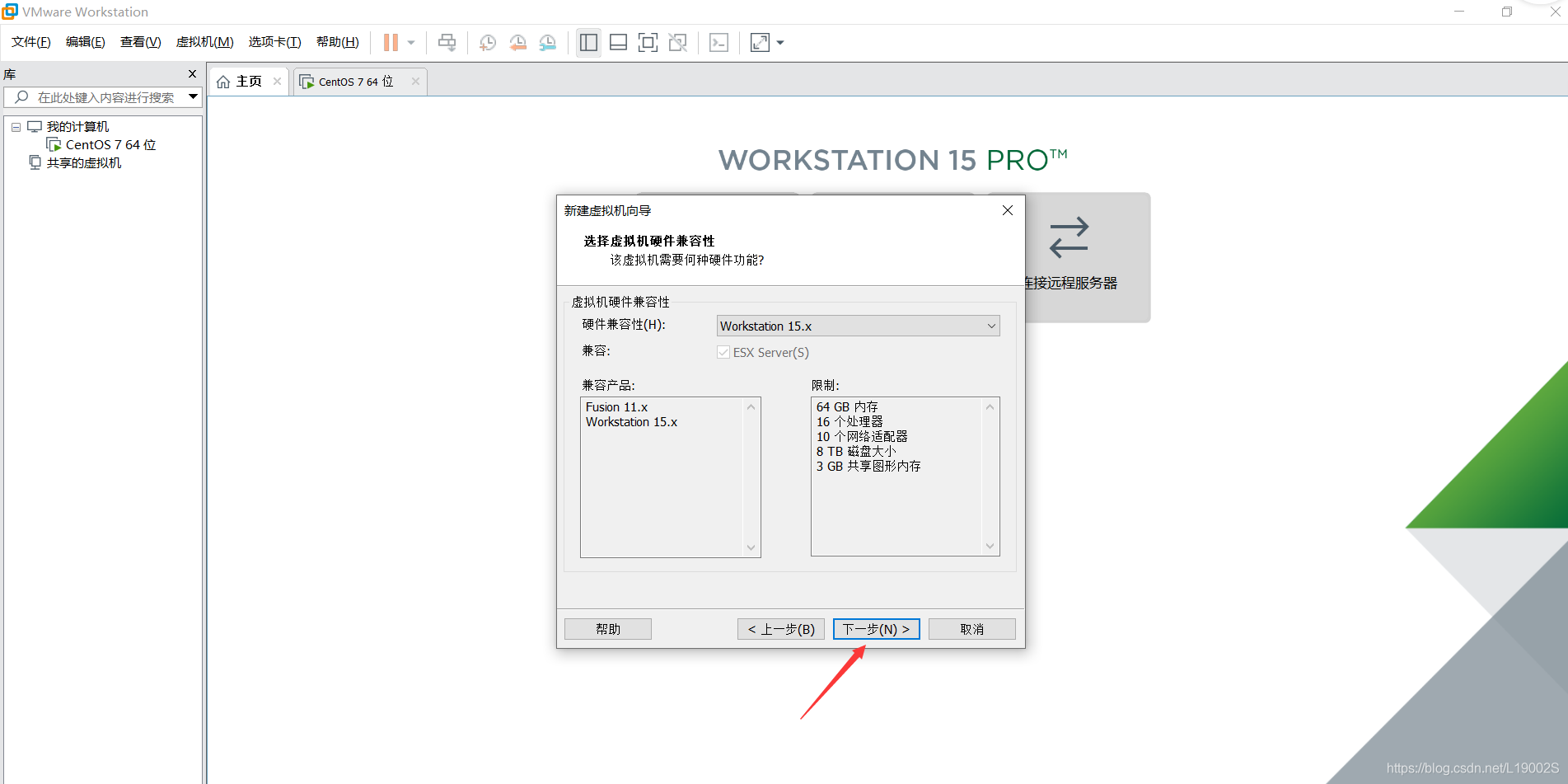Open the snapshot manager icon
1568x784 pixels.
(547, 43)
